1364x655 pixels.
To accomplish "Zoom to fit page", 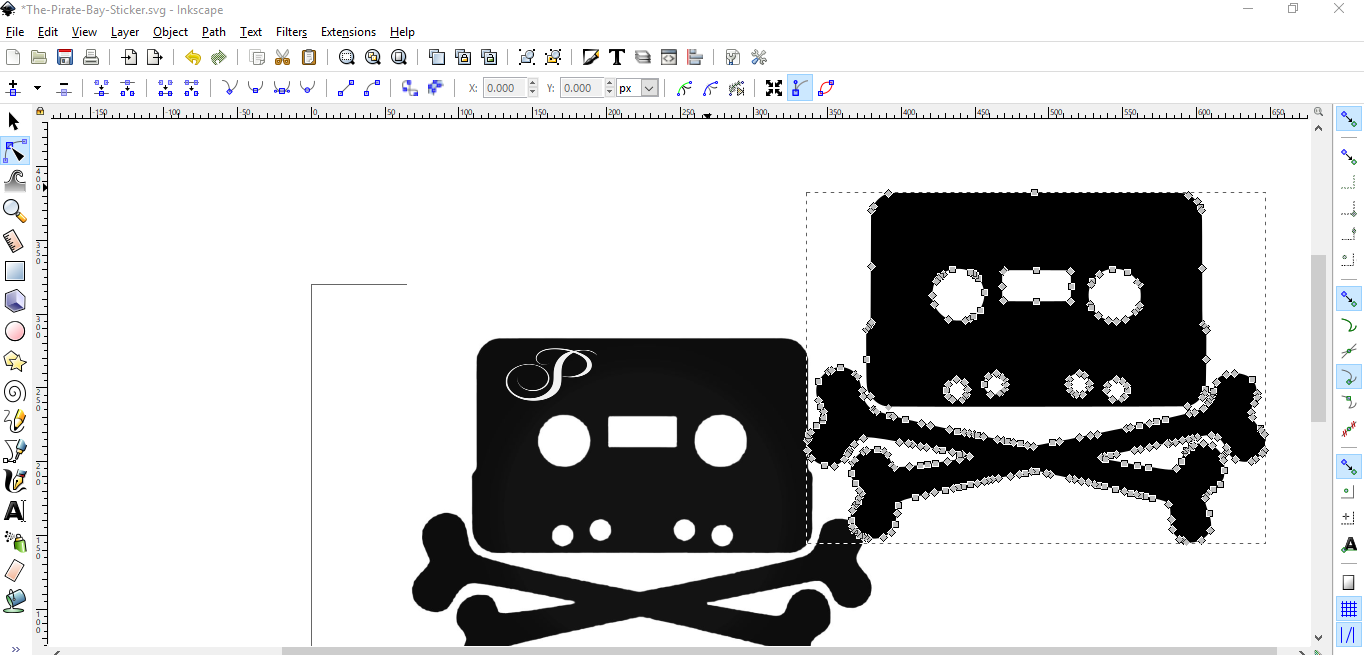I will (x=399, y=57).
